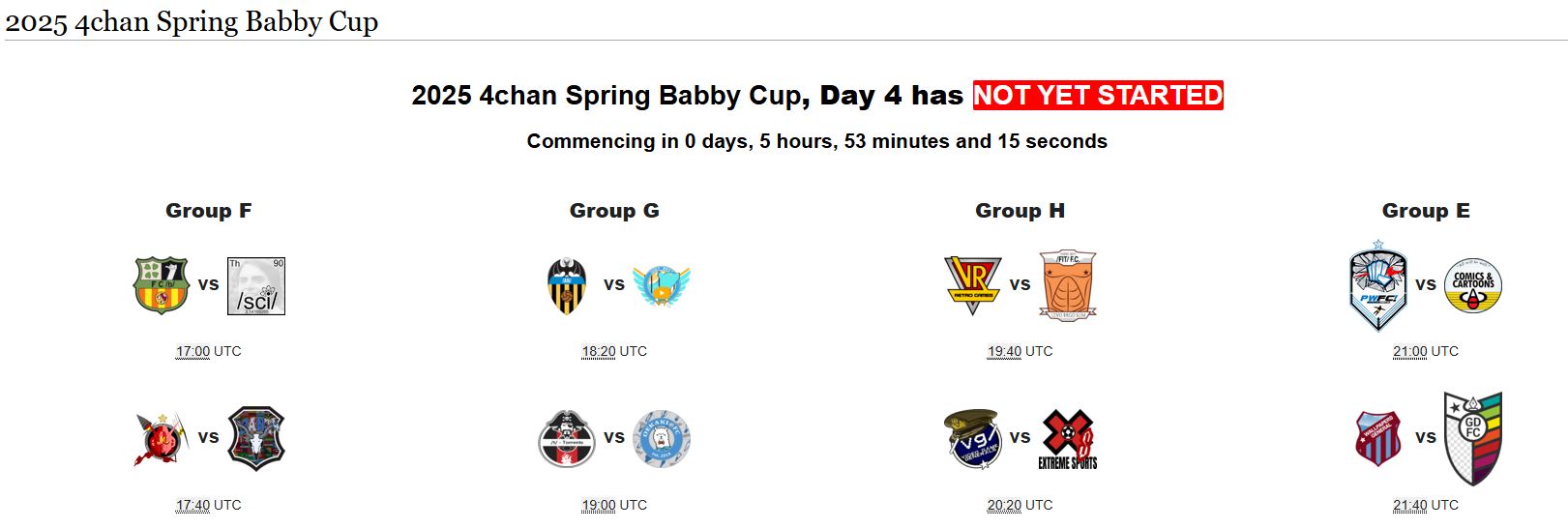Click the 17:00 UTC match time
The image size is (1568, 528).
[192, 352]
